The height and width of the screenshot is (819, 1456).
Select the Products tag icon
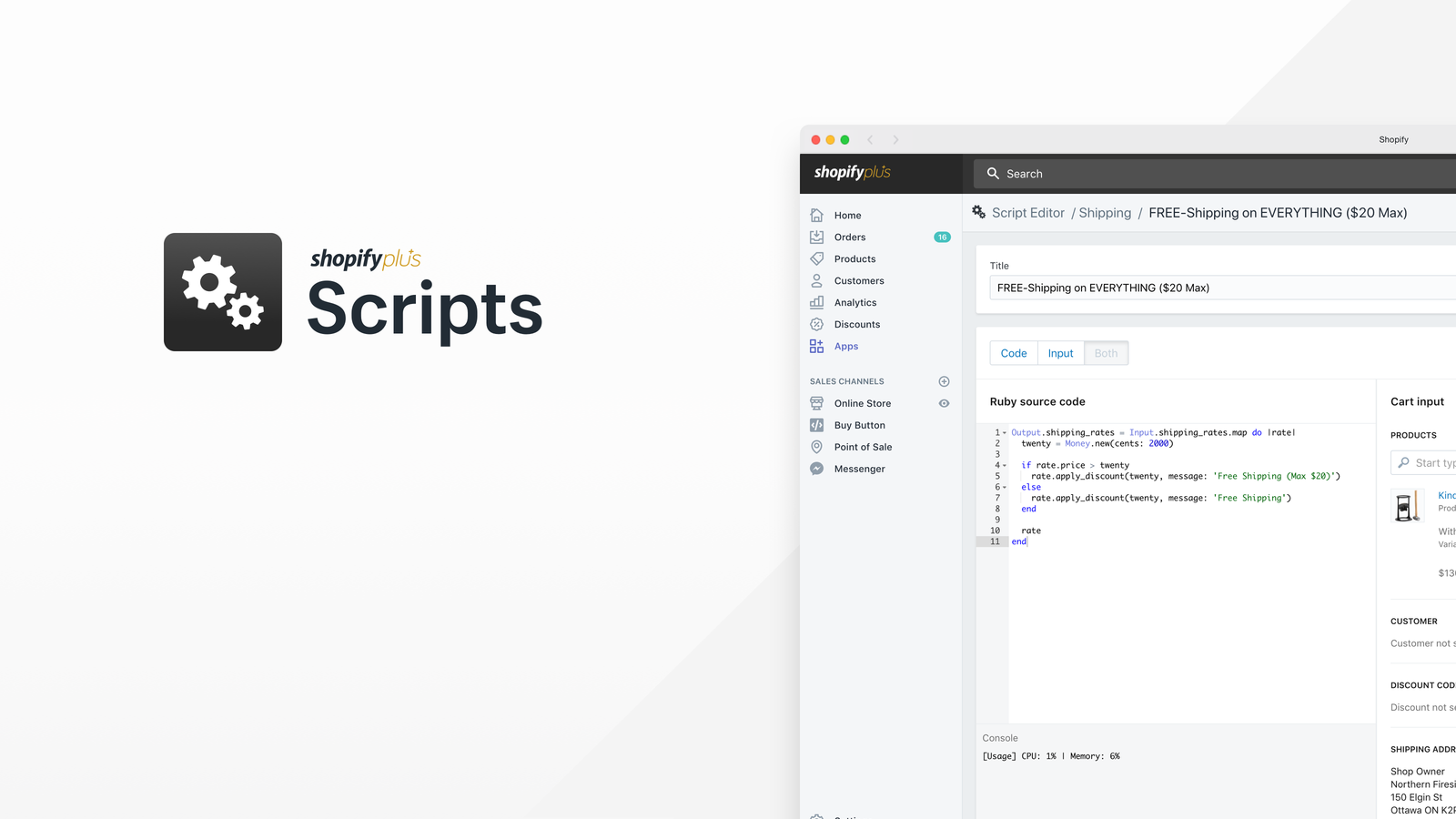pos(817,258)
